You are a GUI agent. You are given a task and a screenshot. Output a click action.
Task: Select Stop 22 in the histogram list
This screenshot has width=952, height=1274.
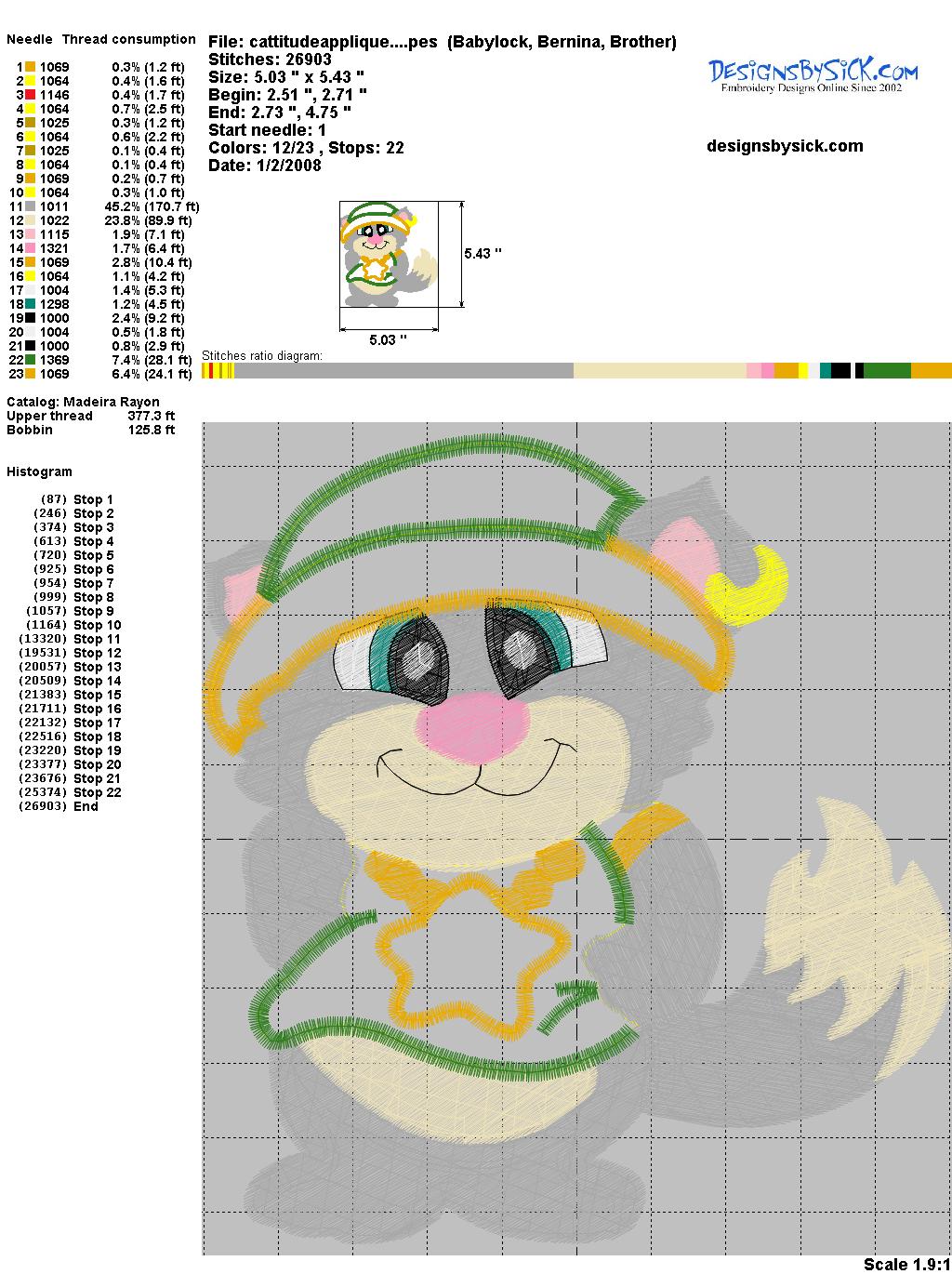97,792
